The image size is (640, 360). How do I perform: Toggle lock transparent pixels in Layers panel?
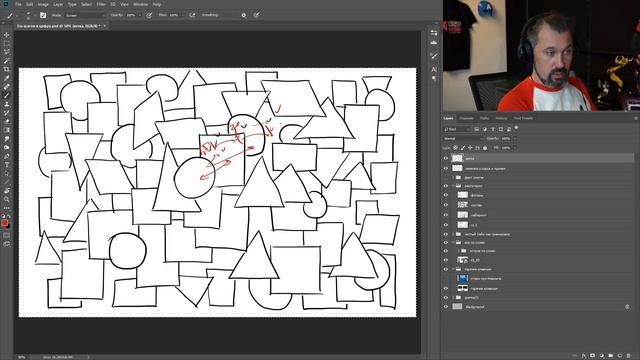(x=456, y=148)
